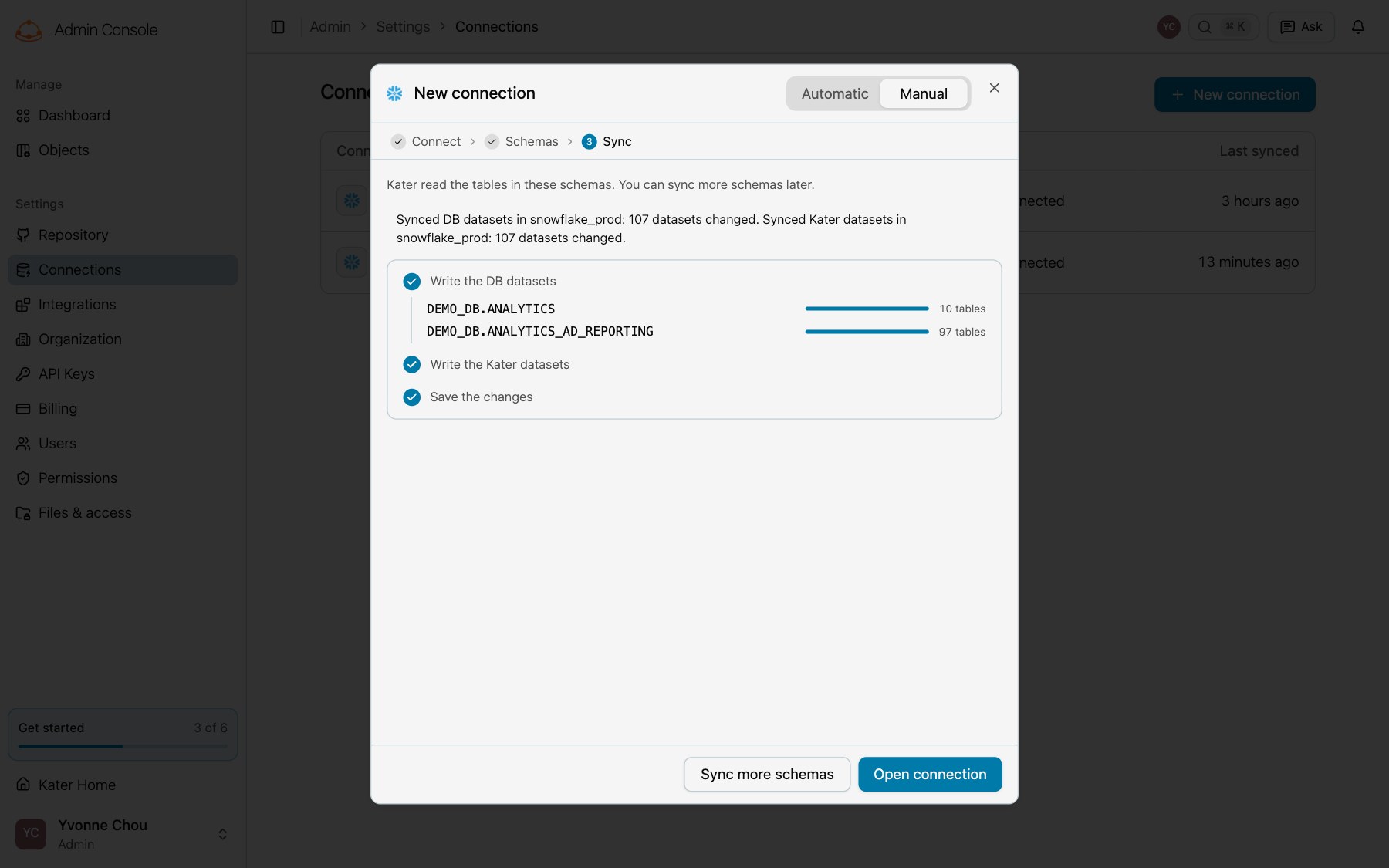
Task: Switch to Automatic mode
Action: coord(834,93)
